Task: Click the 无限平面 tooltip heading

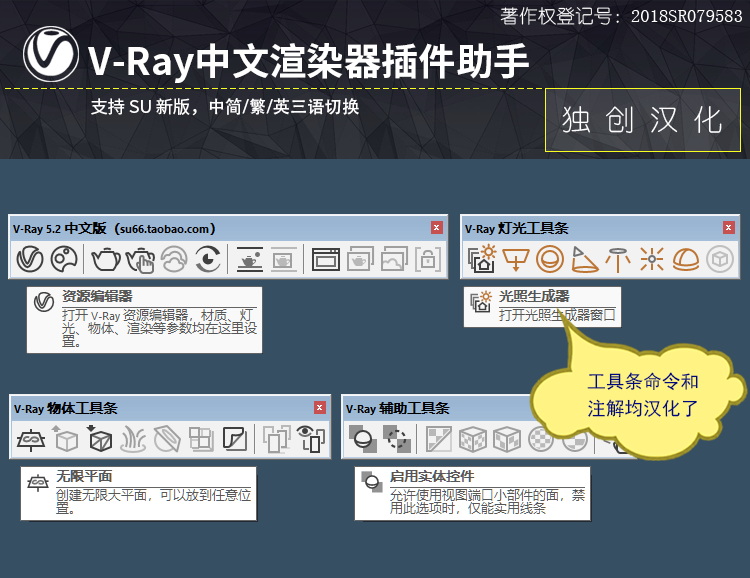Action: (84, 476)
